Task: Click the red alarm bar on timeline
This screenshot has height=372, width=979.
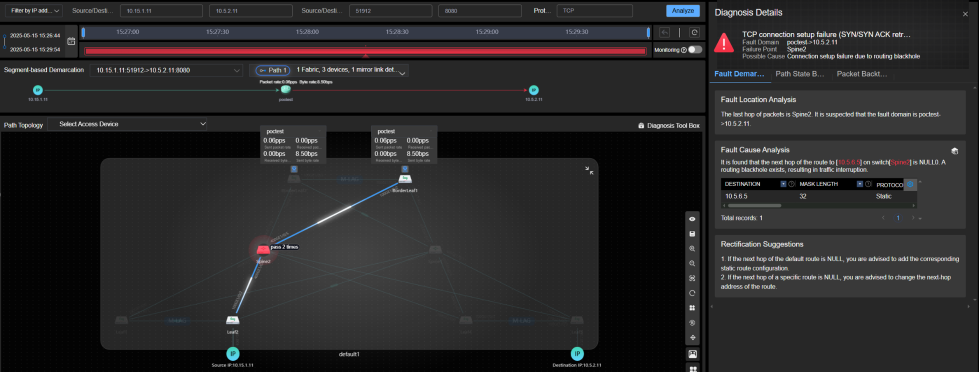Action: point(365,51)
